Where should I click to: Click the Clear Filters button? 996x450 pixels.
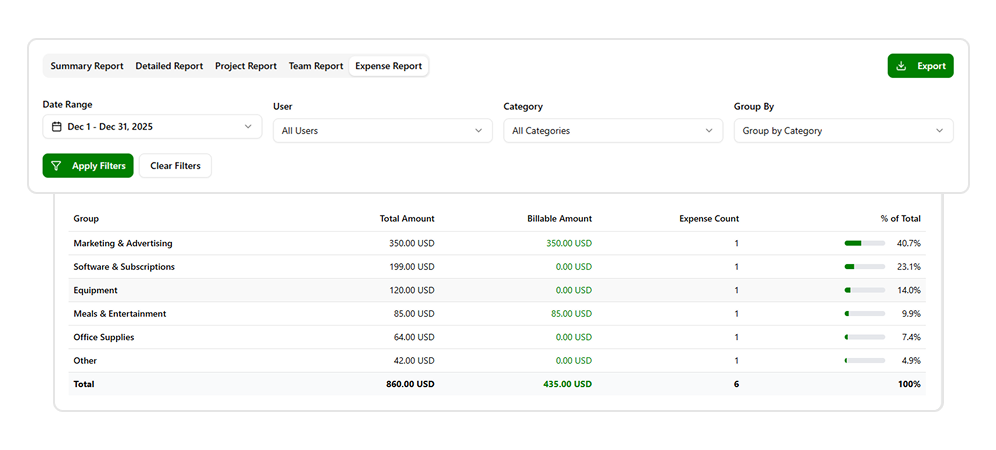(175, 166)
